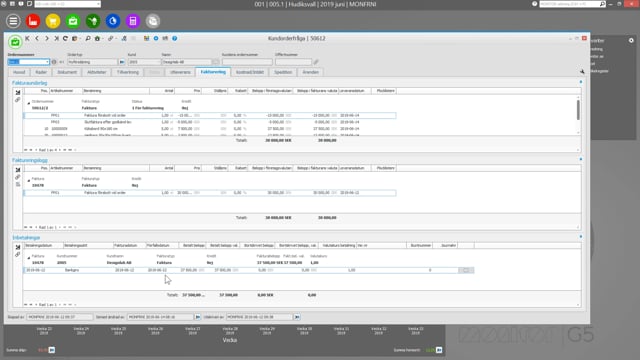Image resolution: width=640 pixels, height=360 pixels.
Task: Go to the previous record
Action: coord(37,38)
